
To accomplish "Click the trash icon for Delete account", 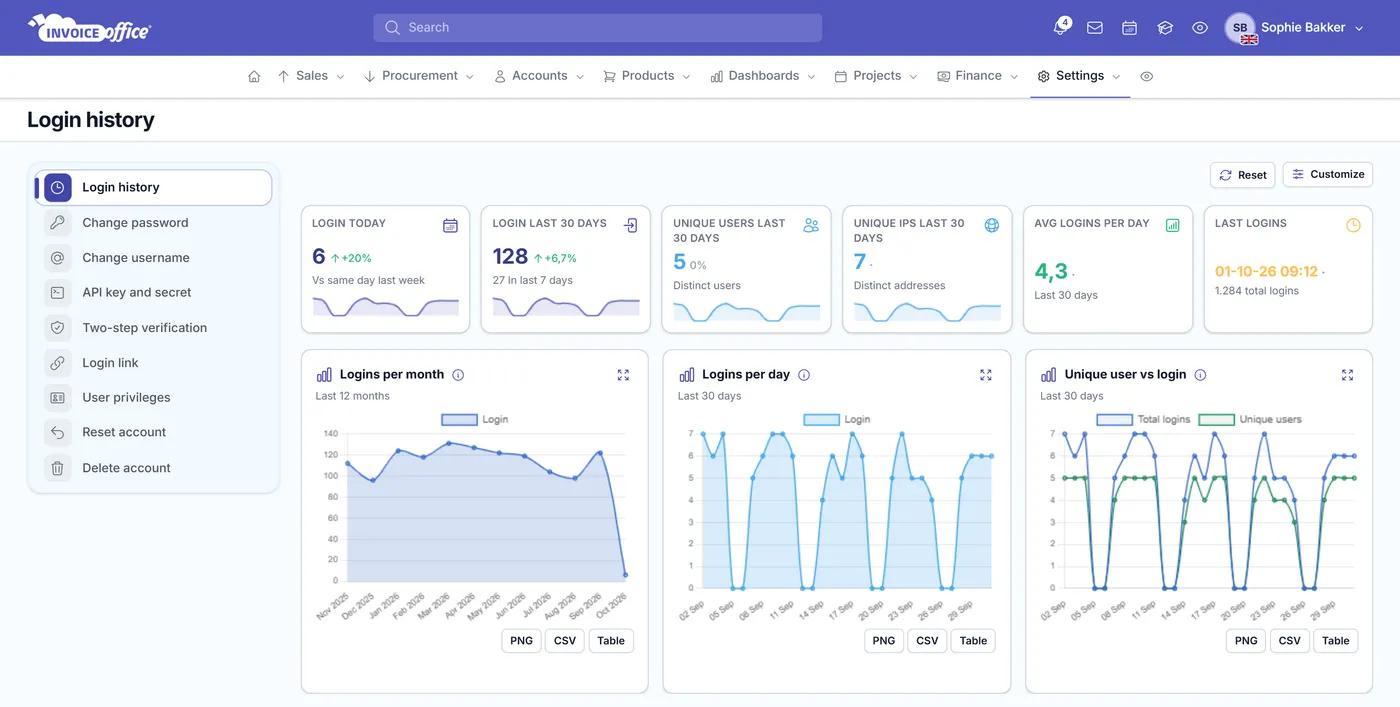I will tap(58, 468).
